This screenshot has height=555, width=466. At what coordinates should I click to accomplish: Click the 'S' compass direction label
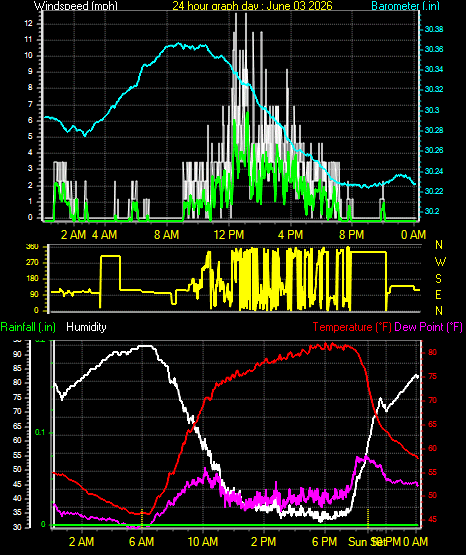point(439,279)
